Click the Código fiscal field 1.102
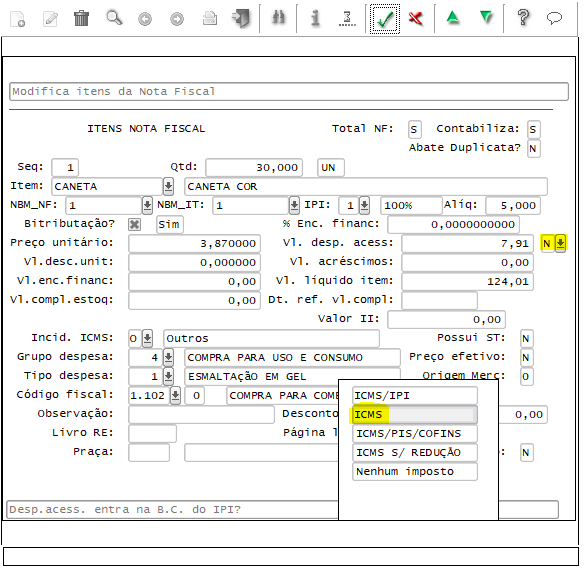 [x=149, y=395]
